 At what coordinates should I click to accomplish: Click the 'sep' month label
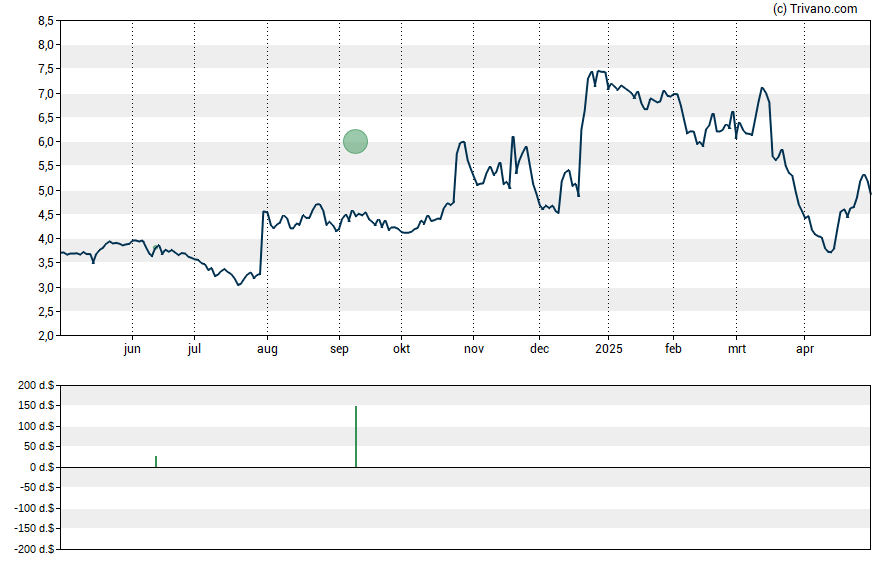point(339,349)
